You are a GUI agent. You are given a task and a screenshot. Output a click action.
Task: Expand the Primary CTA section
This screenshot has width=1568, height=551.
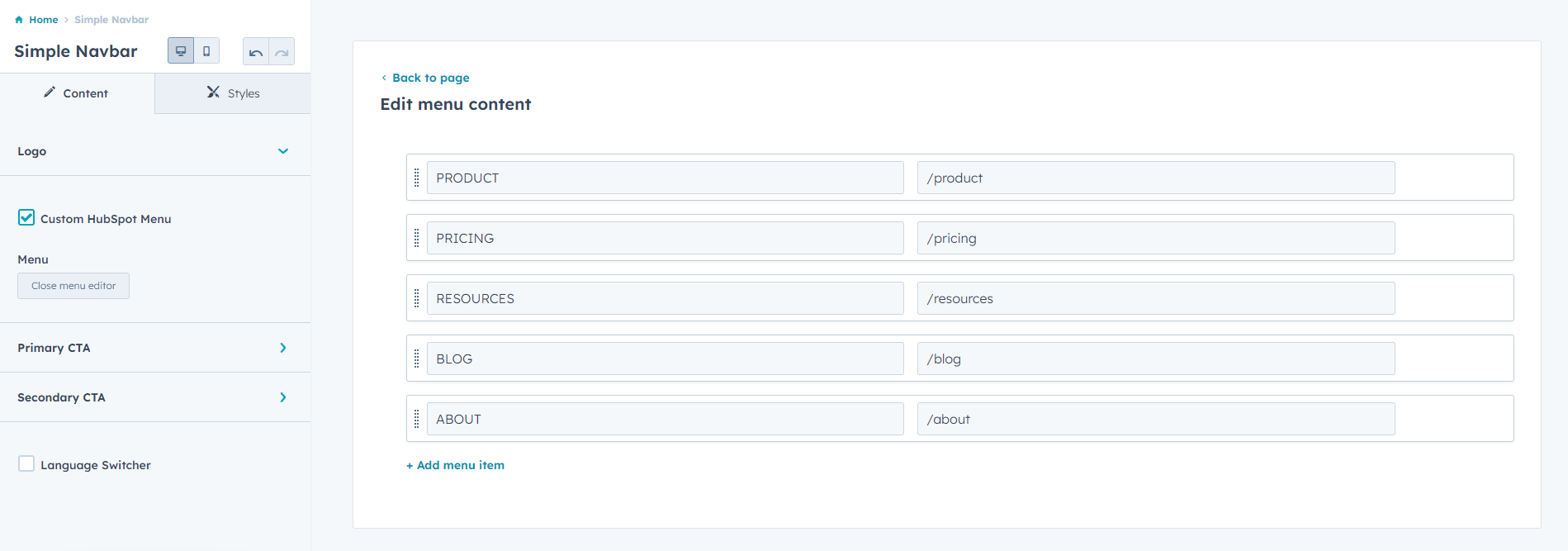tap(283, 348)
